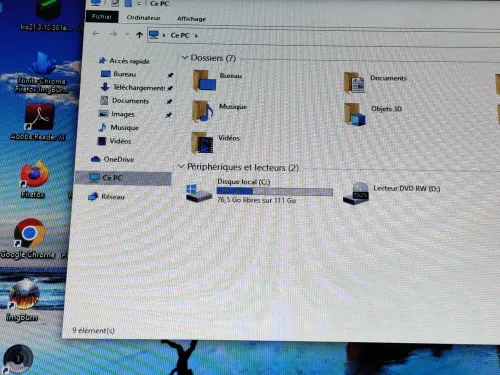Click the Ce PC breadcrumb in address bar
500x375 pixels.
(180, 35)
